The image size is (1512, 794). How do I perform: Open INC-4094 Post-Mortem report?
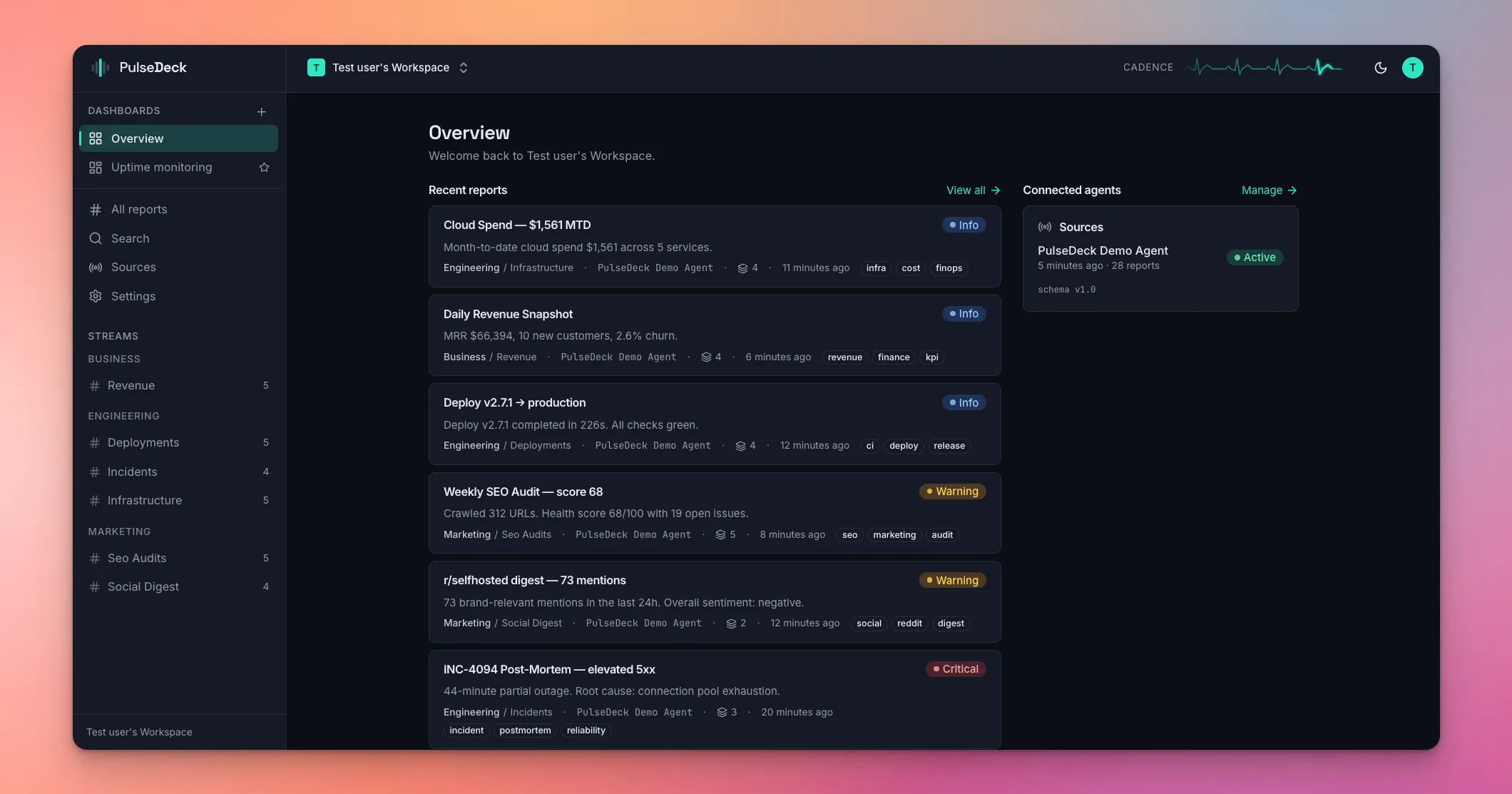(x=715, y=699)
